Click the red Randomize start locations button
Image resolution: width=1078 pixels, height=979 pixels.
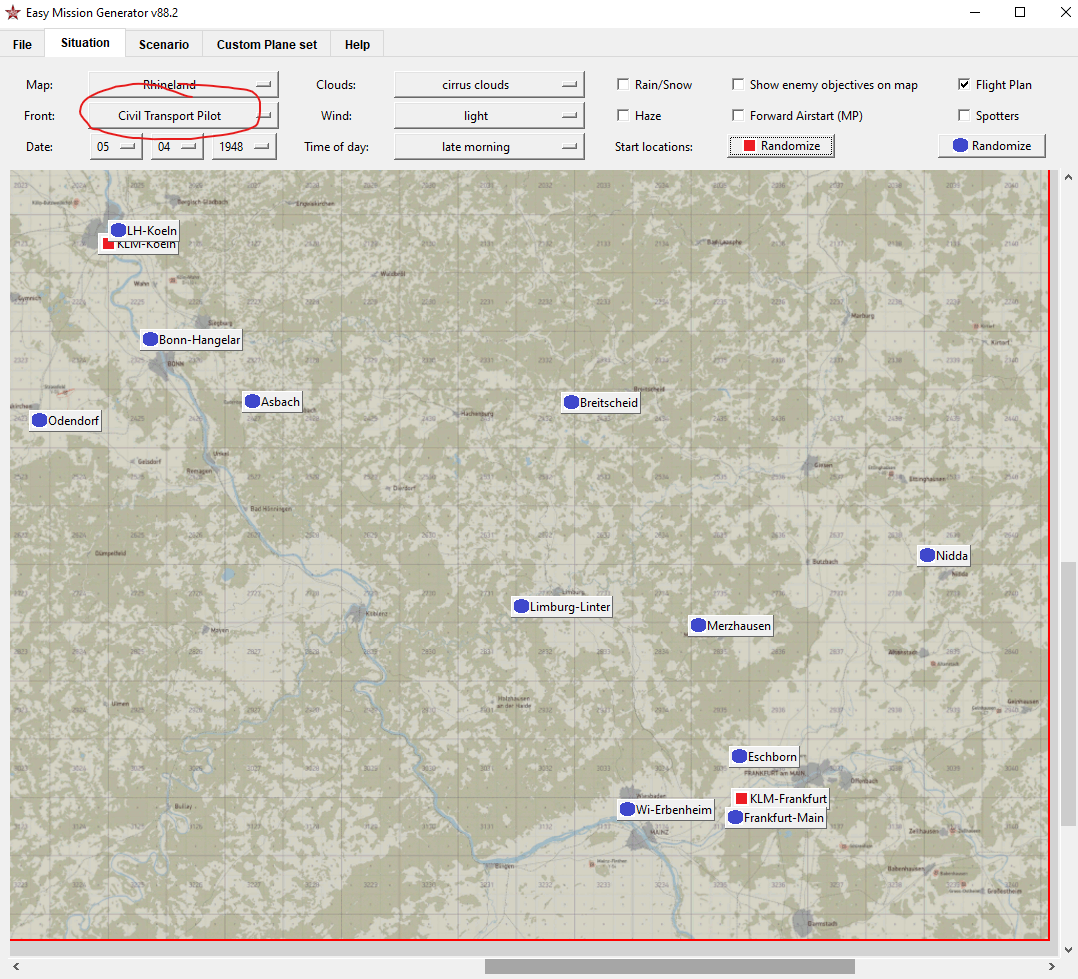point(781,146)
